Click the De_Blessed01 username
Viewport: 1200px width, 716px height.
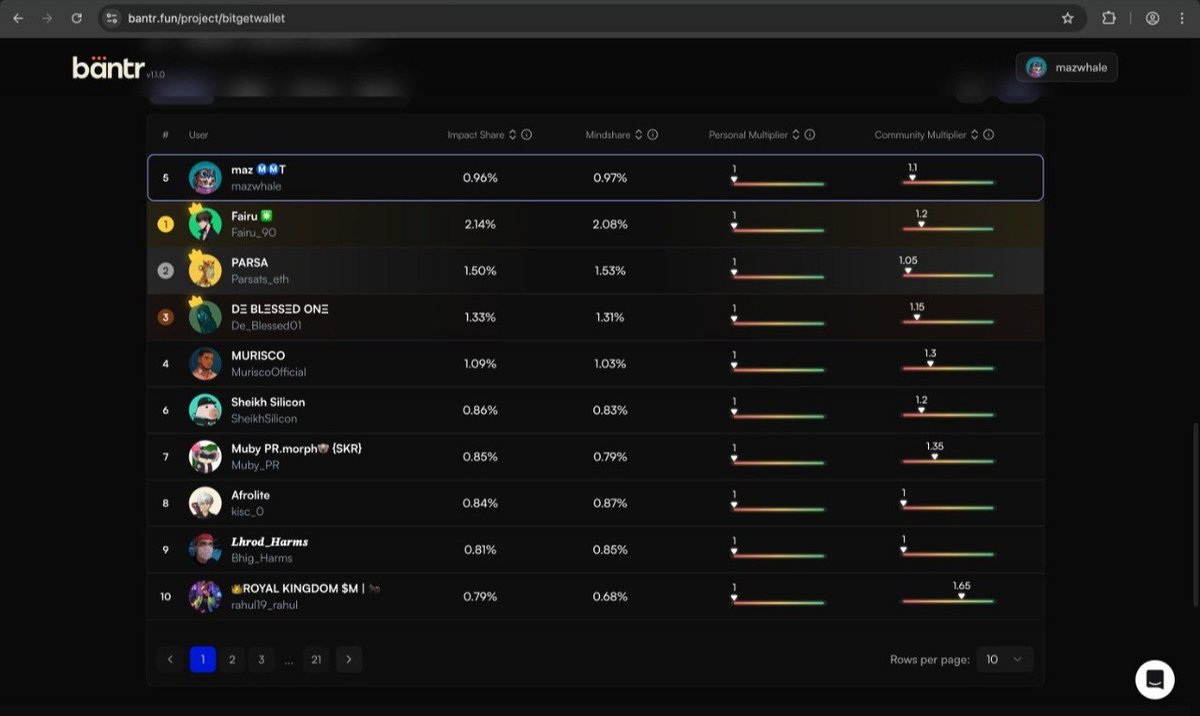(266, 326)
